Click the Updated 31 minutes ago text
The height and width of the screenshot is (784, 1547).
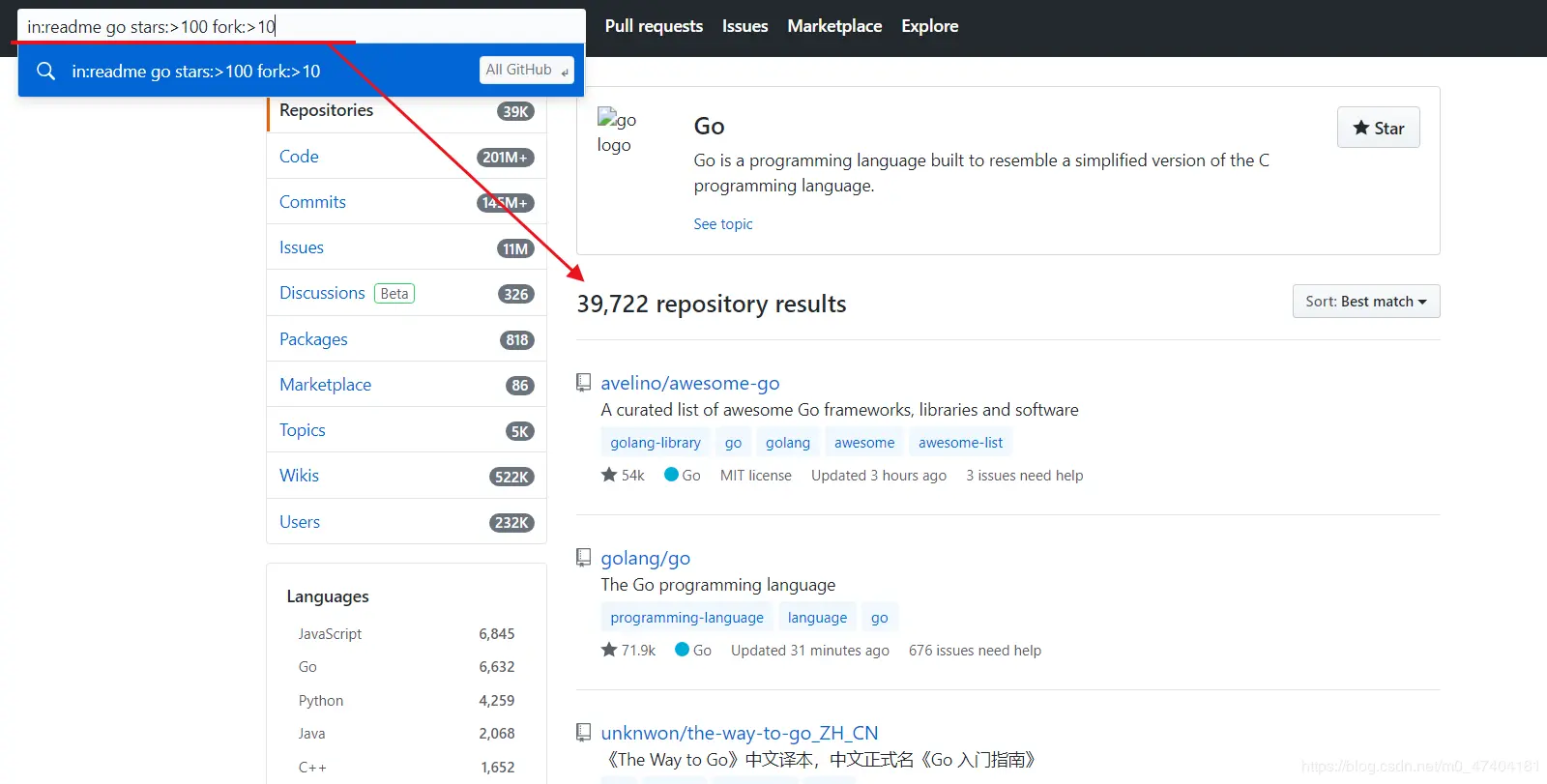coord(809,651)
